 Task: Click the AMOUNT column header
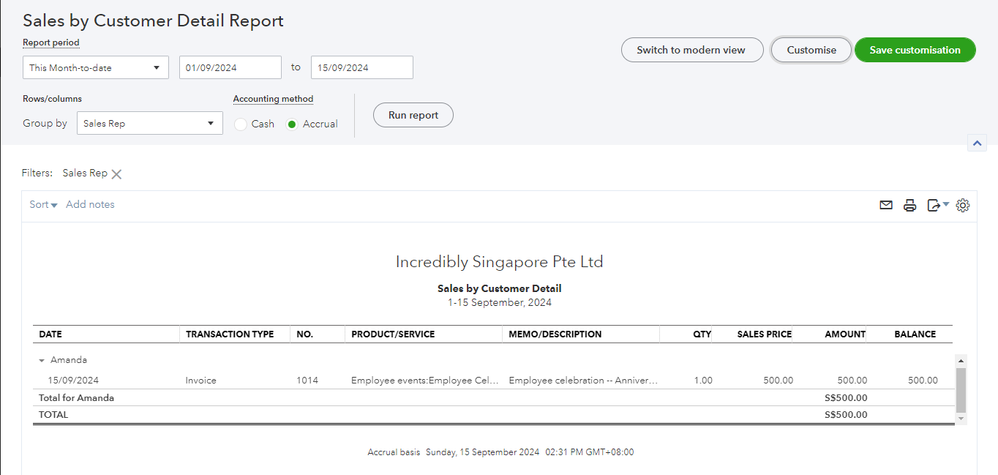(x=845, y=334)
